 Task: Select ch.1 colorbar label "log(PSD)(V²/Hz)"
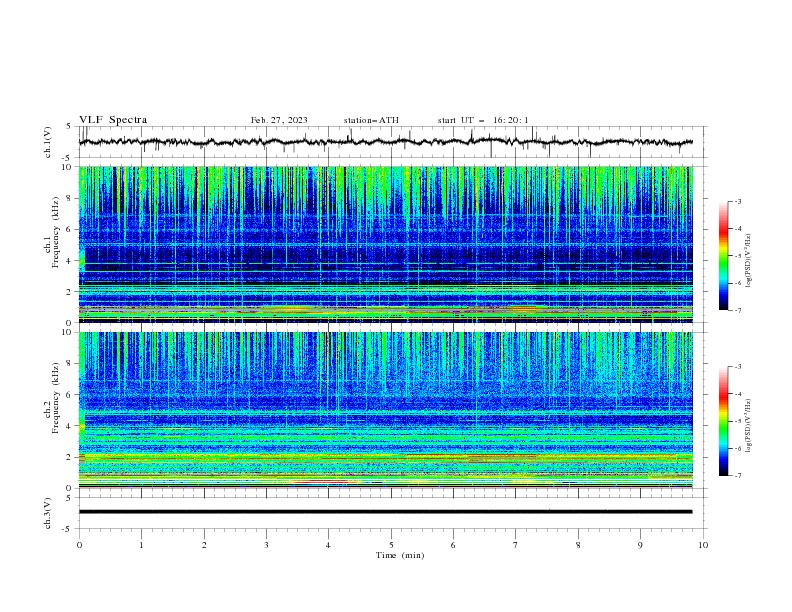(x=748, y=261)
